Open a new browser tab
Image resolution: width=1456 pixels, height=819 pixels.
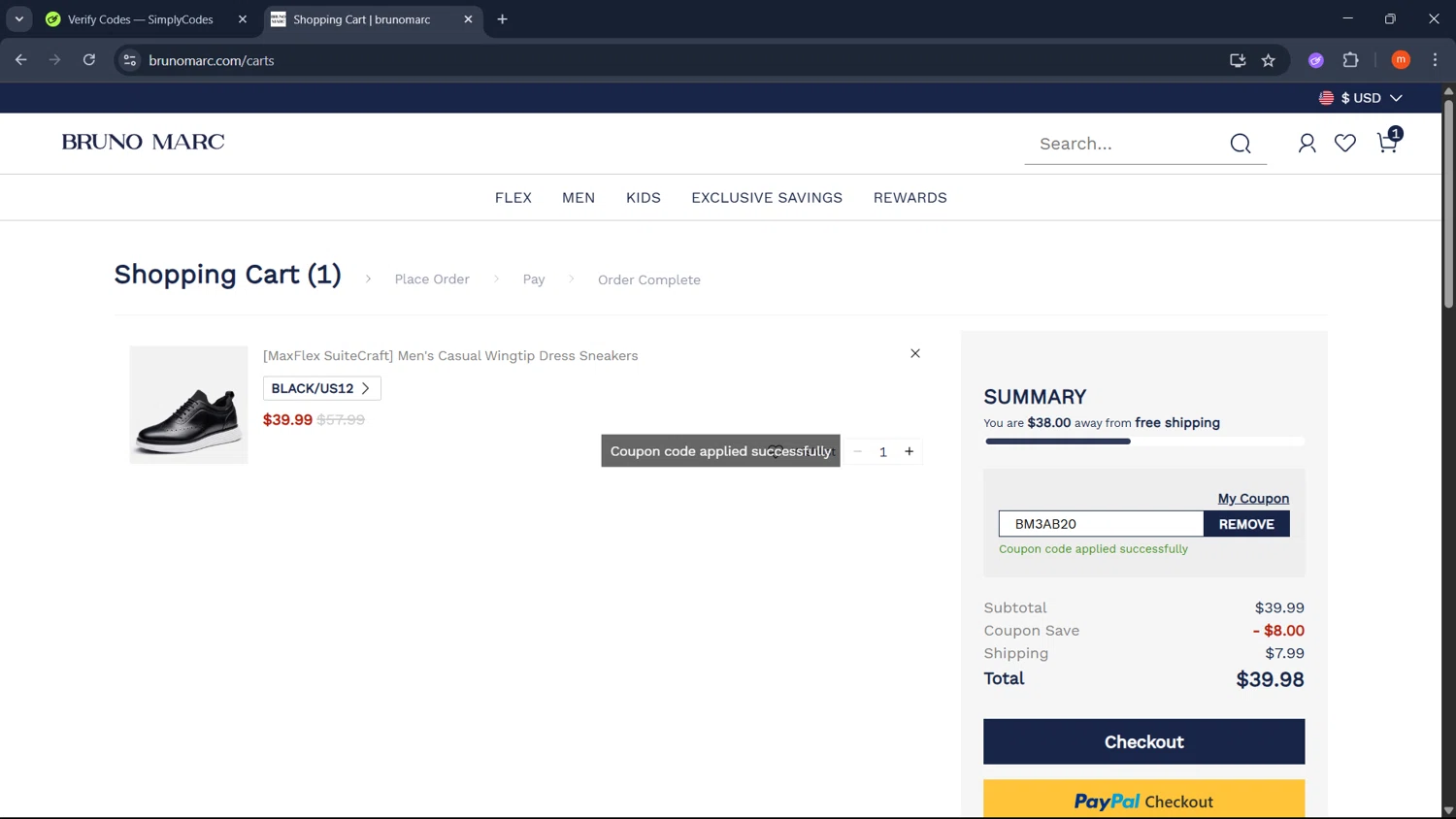coord(502,19)
